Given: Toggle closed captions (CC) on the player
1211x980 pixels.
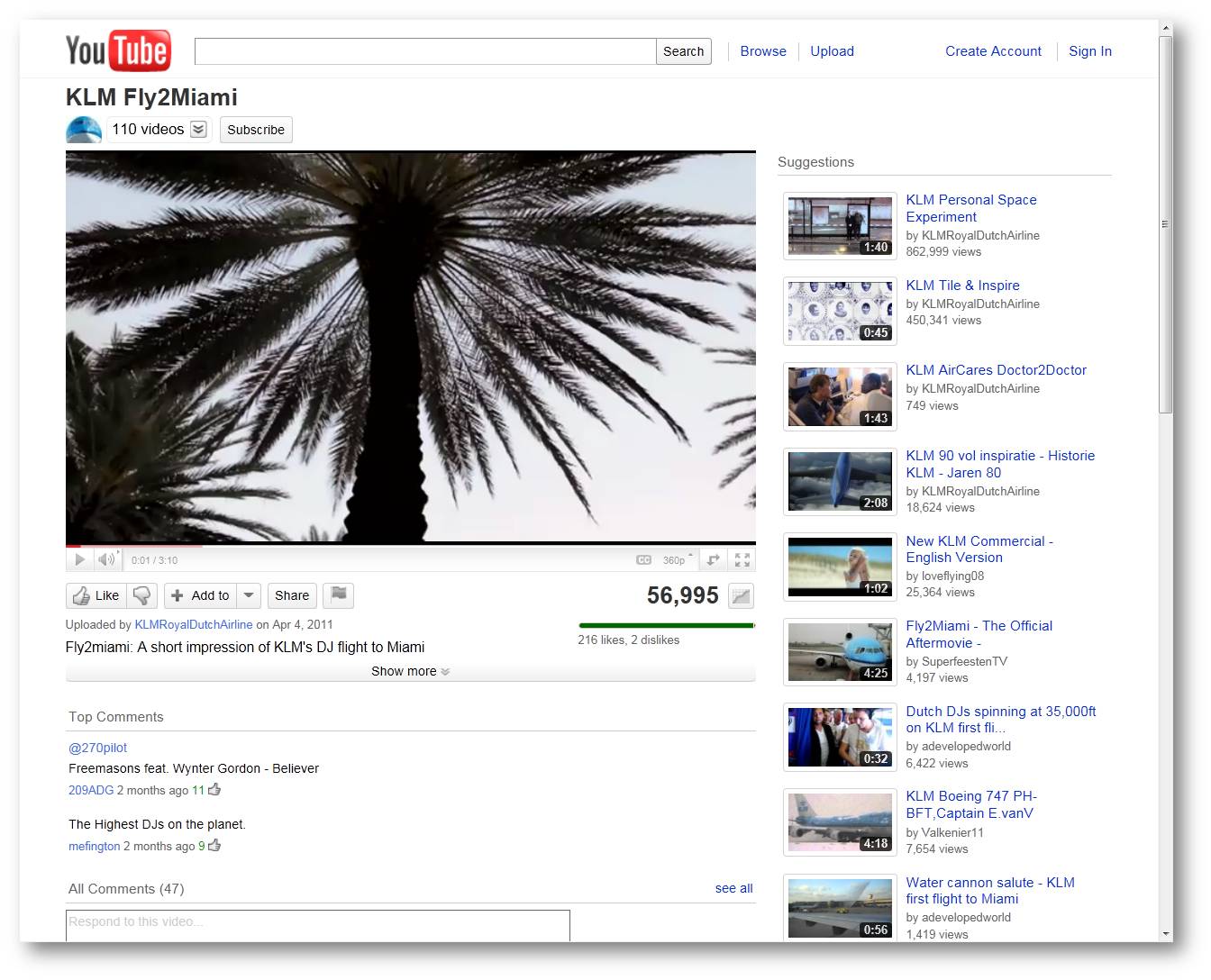Looking at the screenshot, I should (643, 559).
